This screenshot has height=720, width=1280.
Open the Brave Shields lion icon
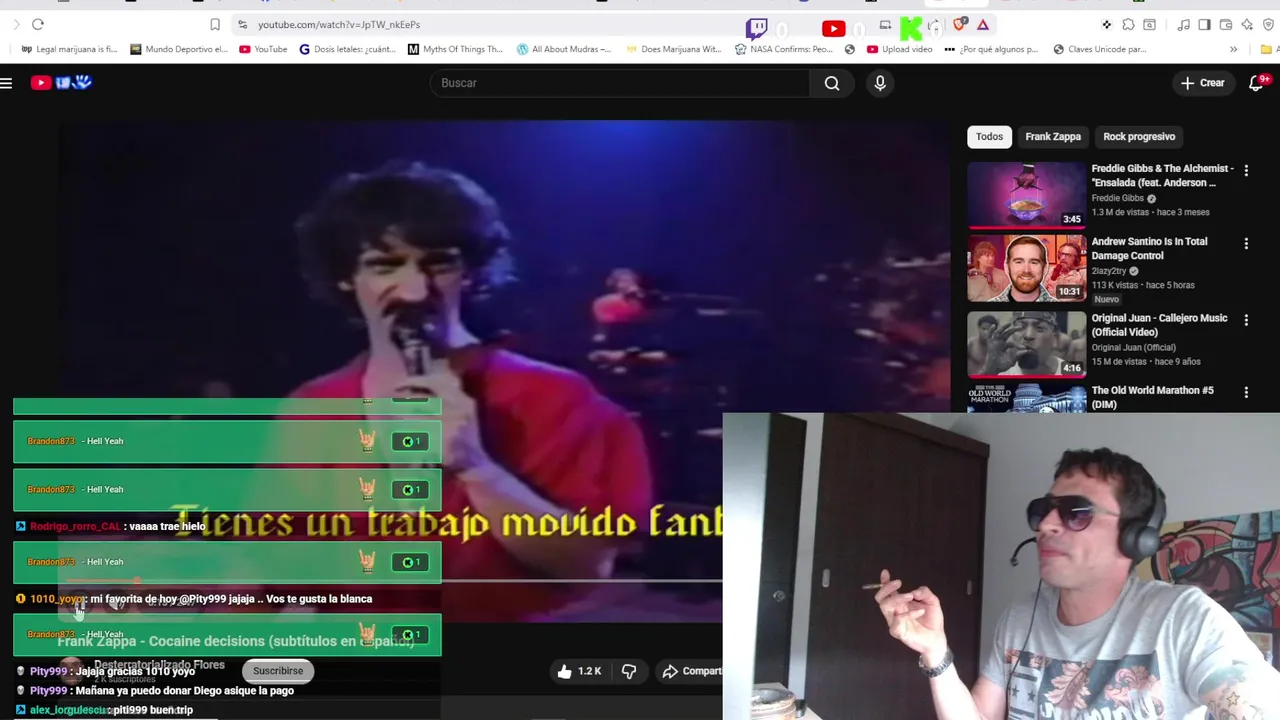point(962,24)
